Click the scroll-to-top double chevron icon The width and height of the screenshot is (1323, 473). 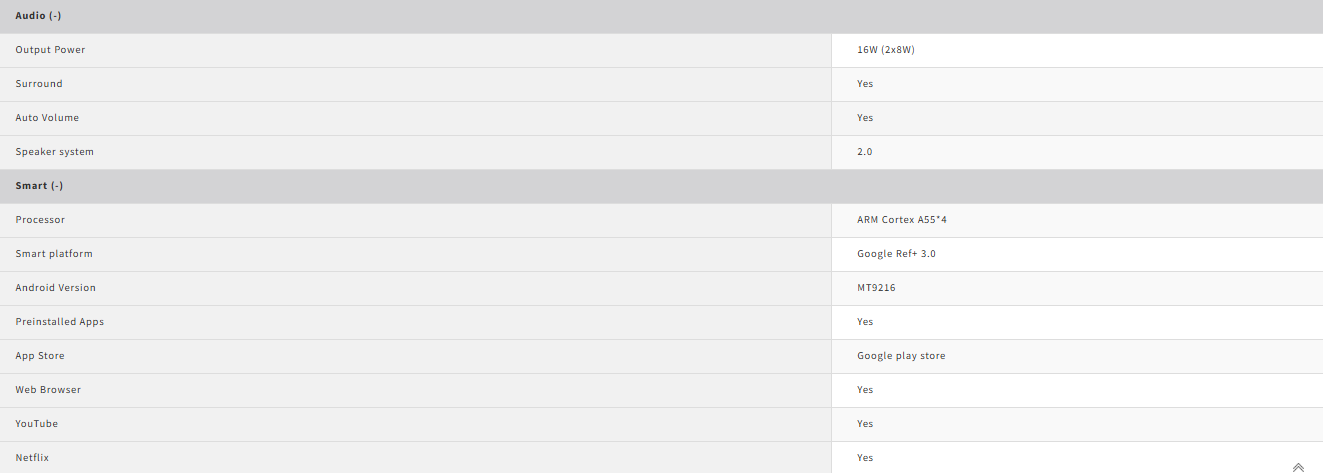(1298, 466)
